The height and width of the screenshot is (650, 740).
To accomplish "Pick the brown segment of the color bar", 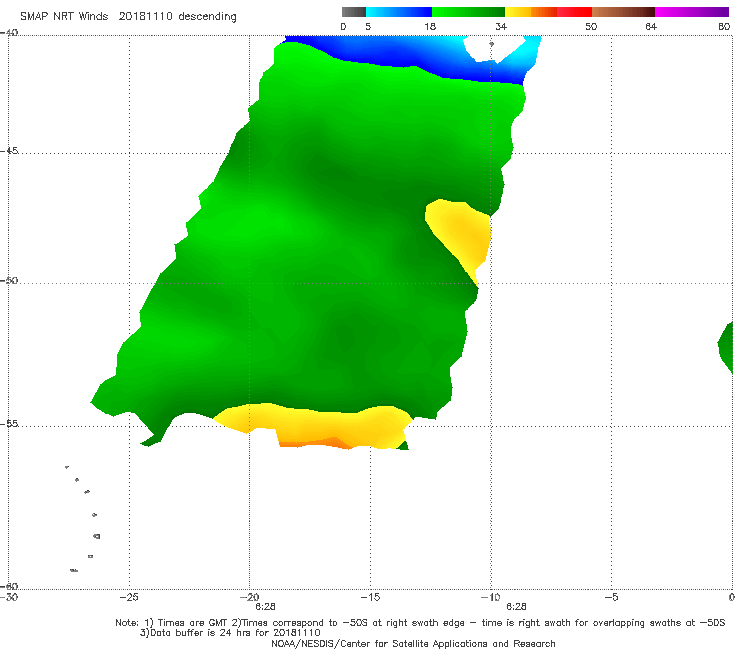I will pos(623,12).
